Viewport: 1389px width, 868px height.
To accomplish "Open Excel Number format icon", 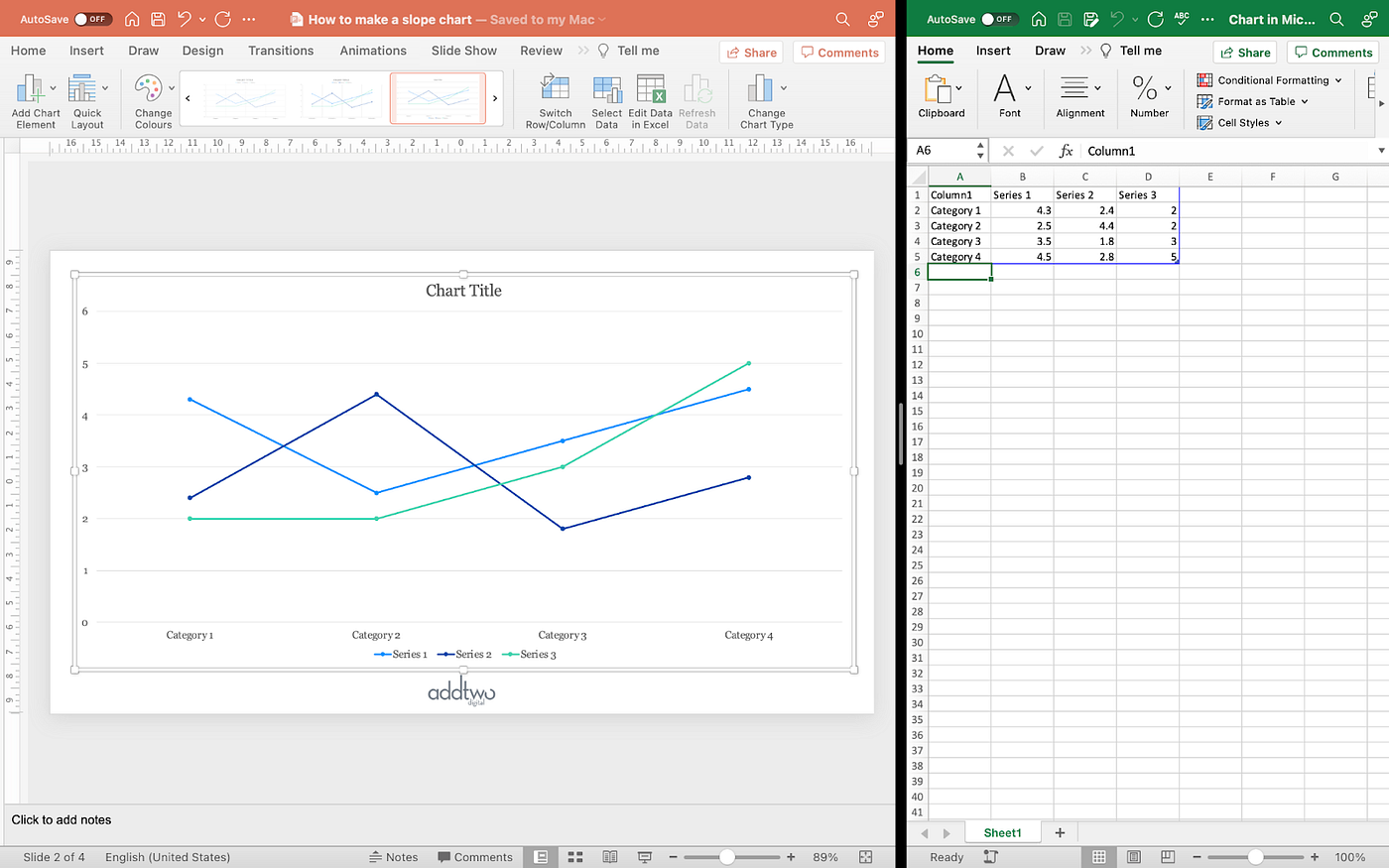I will click(1145, 88).
